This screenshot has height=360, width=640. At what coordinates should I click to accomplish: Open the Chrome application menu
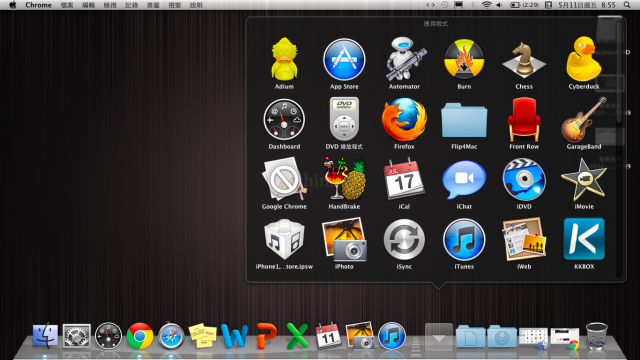pyautogui.click(x=38, y=5)
